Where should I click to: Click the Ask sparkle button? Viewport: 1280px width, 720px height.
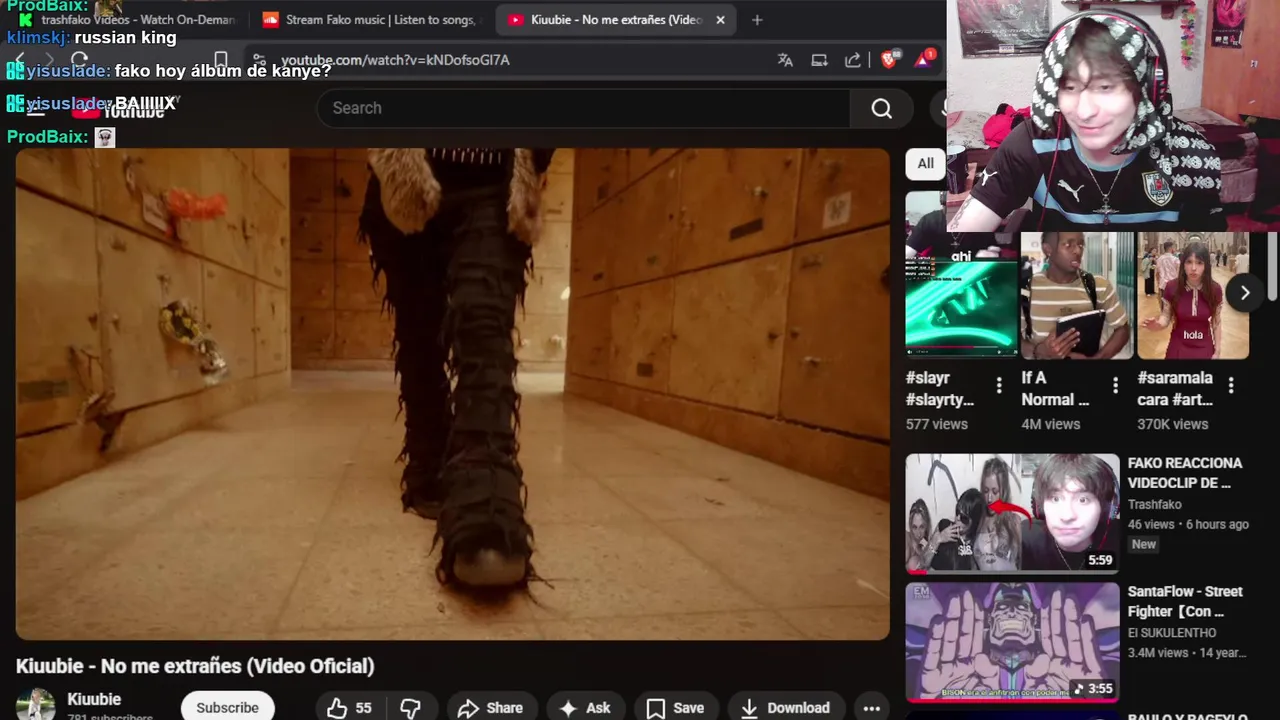tap(586, 708)
